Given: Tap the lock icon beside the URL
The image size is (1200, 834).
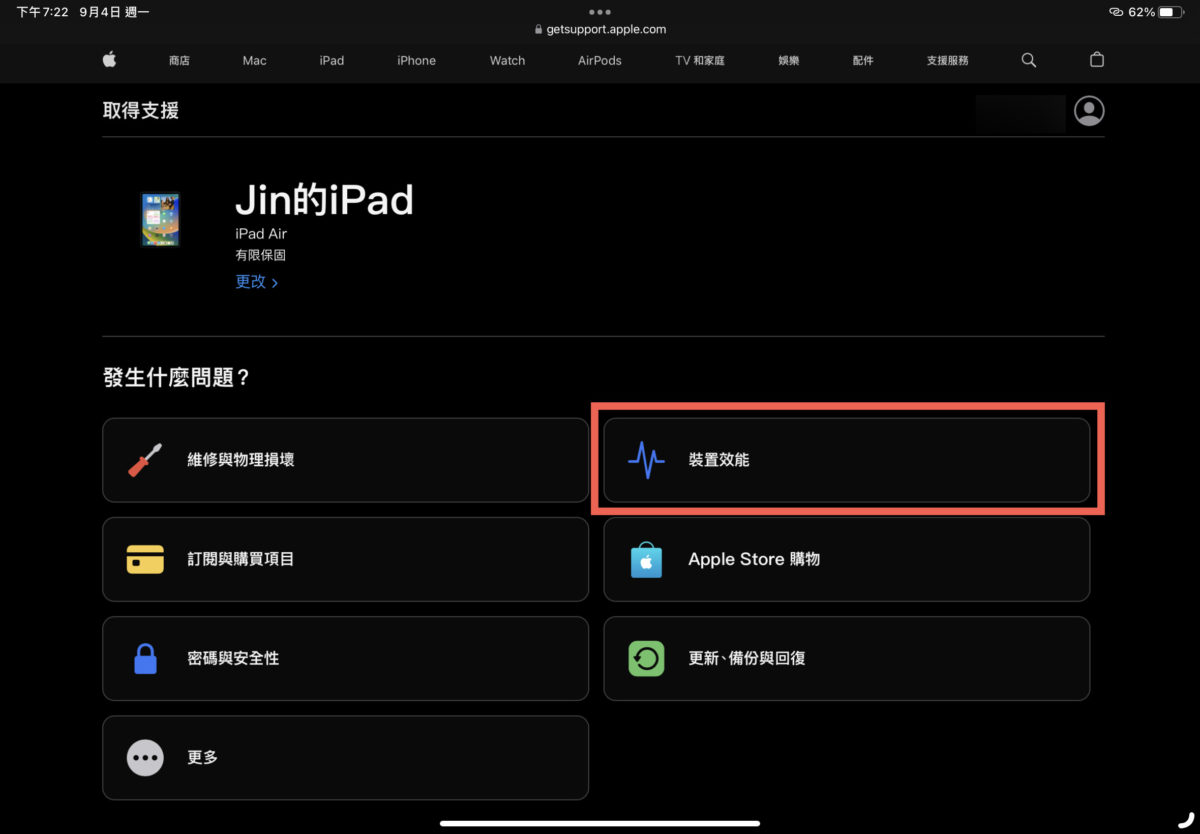Looking at the screenshot, I should (538, 30).
